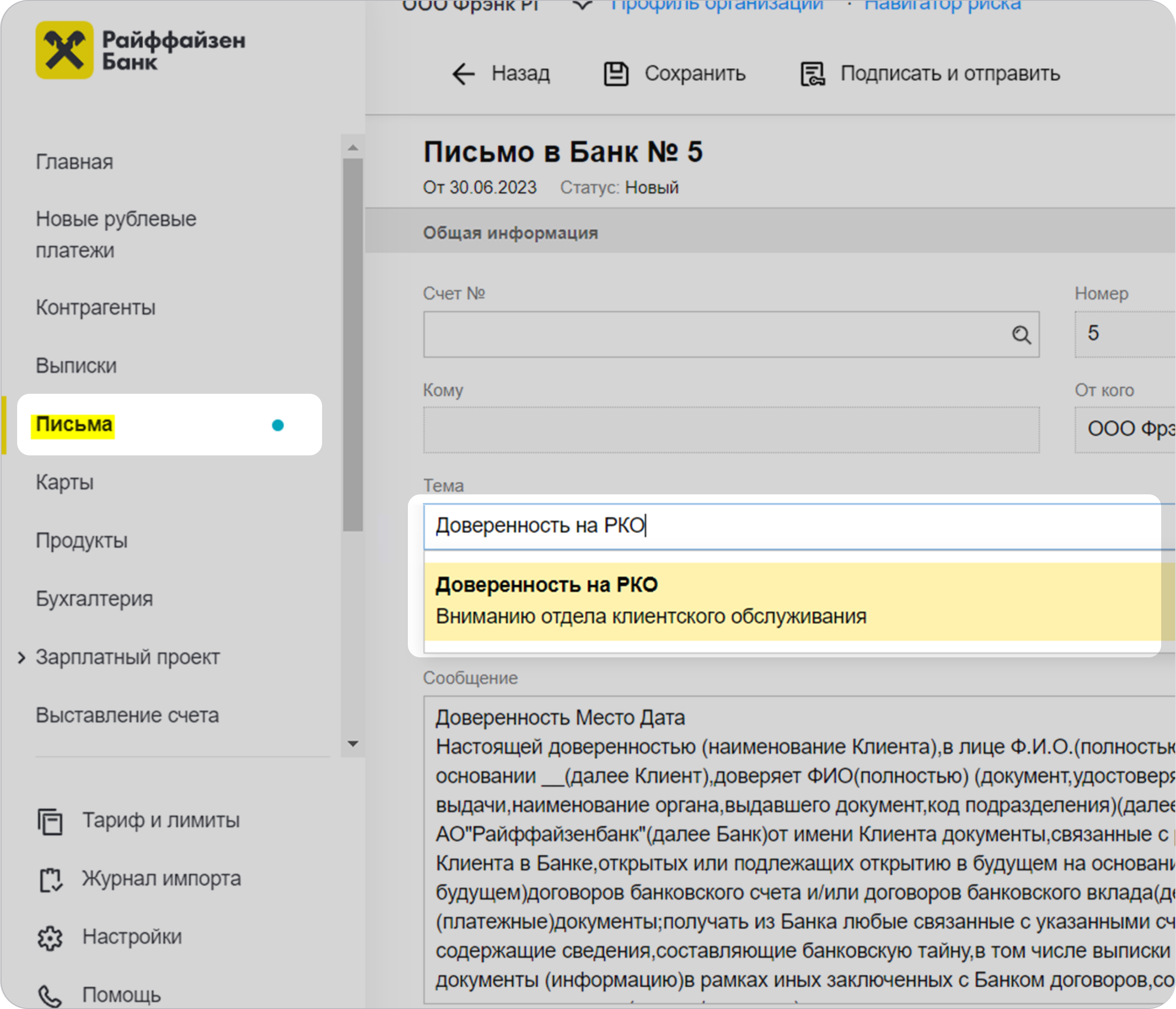Open Настройки

coord(132,938)
